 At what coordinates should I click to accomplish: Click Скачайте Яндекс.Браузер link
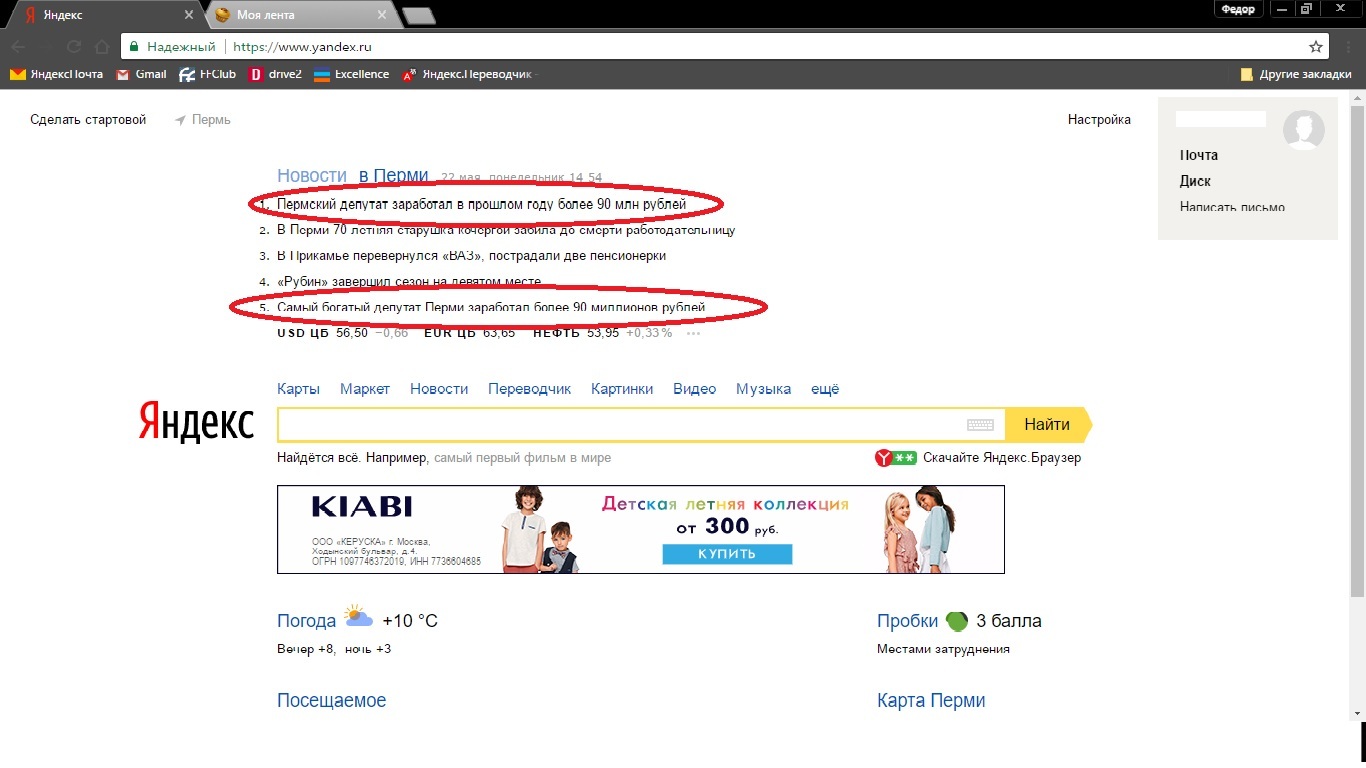coord(1002,458)
